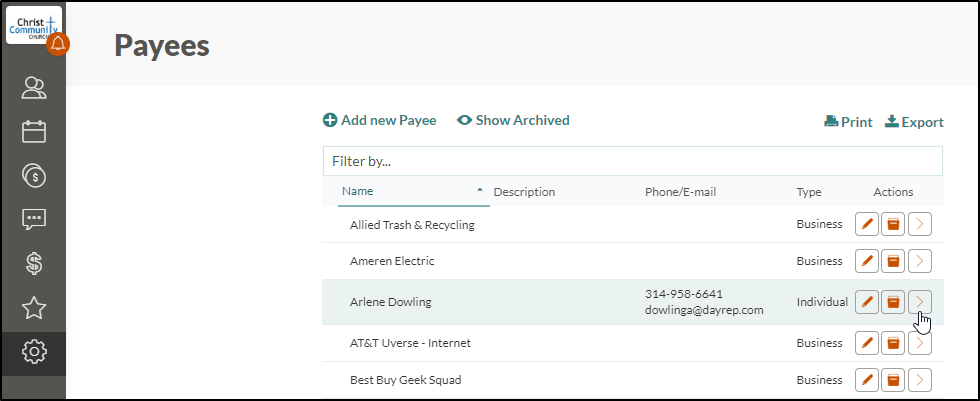Click the Add new Payee link

pos(379,120)
